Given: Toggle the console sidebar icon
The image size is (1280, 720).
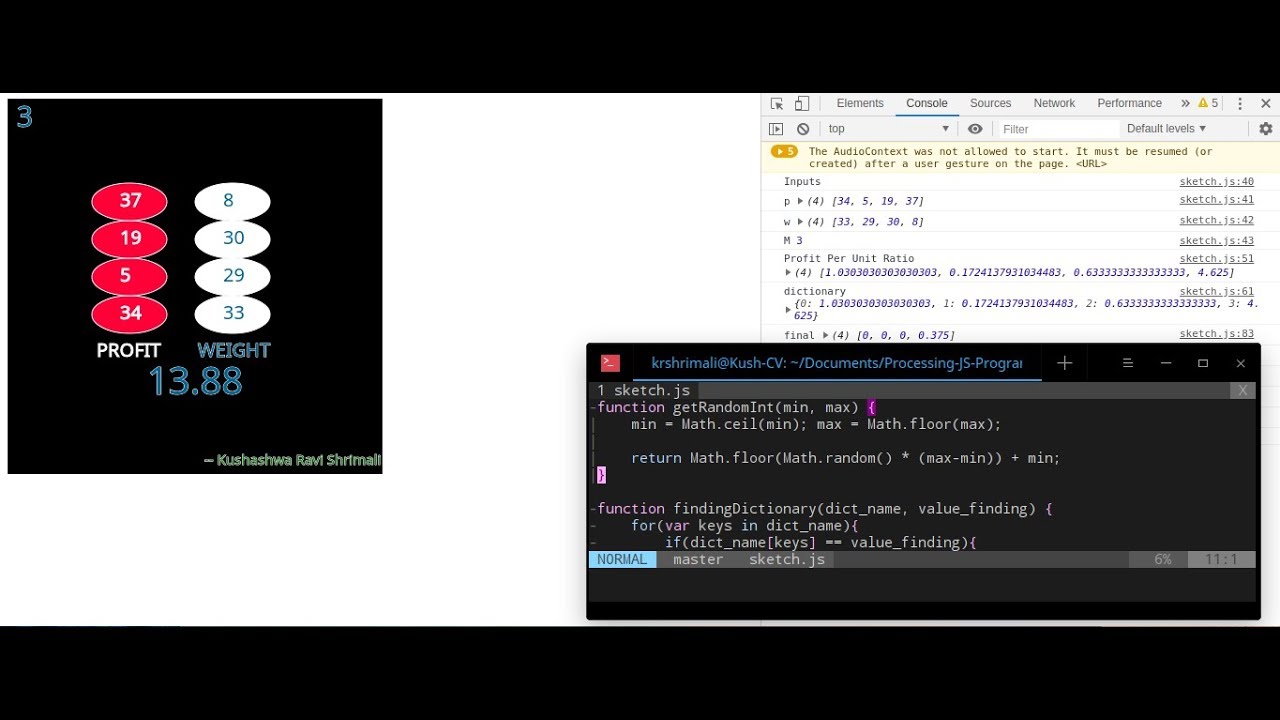Looking at the screenshot, I should click(x=776, y=129).
